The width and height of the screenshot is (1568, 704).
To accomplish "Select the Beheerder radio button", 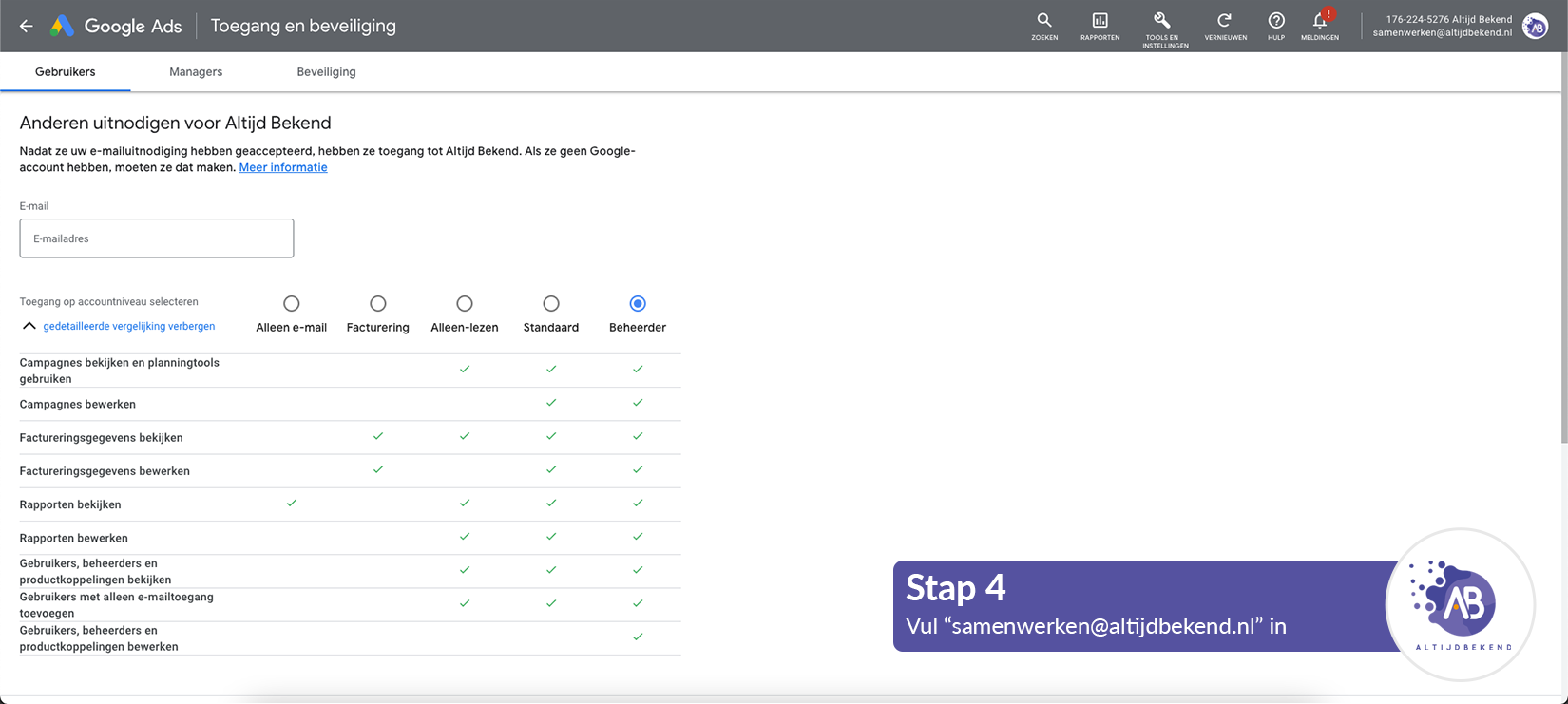I will (x=638, y=304).
